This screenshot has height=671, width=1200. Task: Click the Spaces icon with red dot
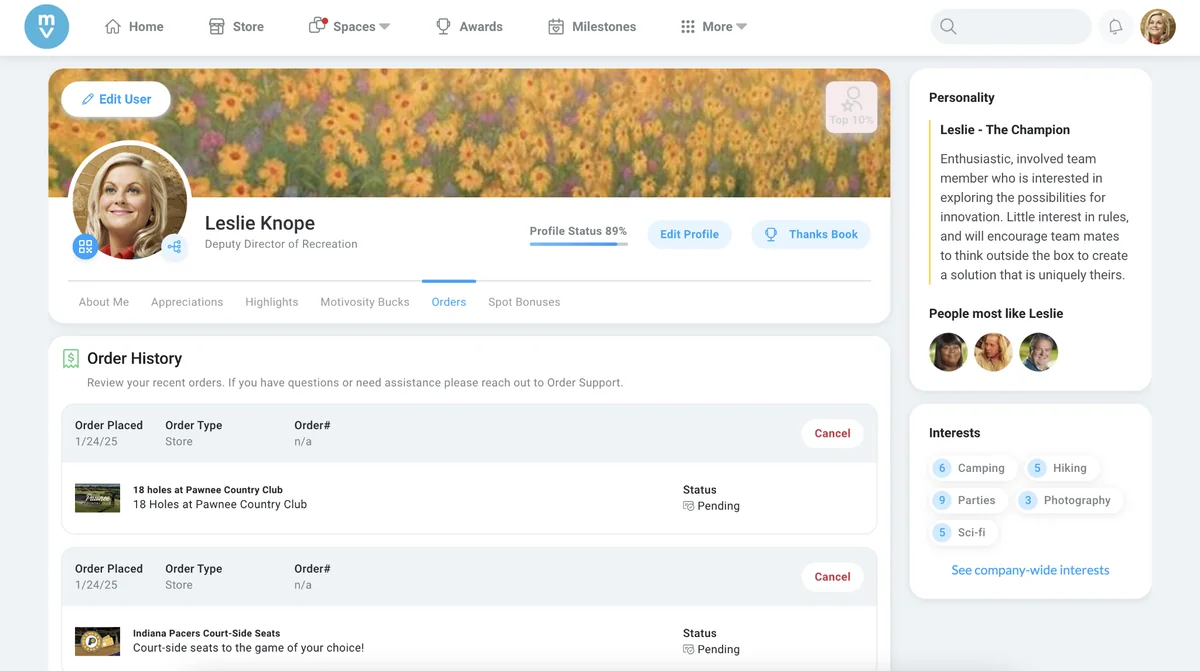318,26
